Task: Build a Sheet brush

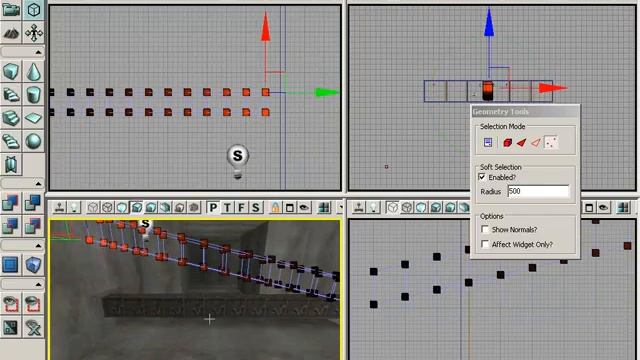Action: (33, 118)
